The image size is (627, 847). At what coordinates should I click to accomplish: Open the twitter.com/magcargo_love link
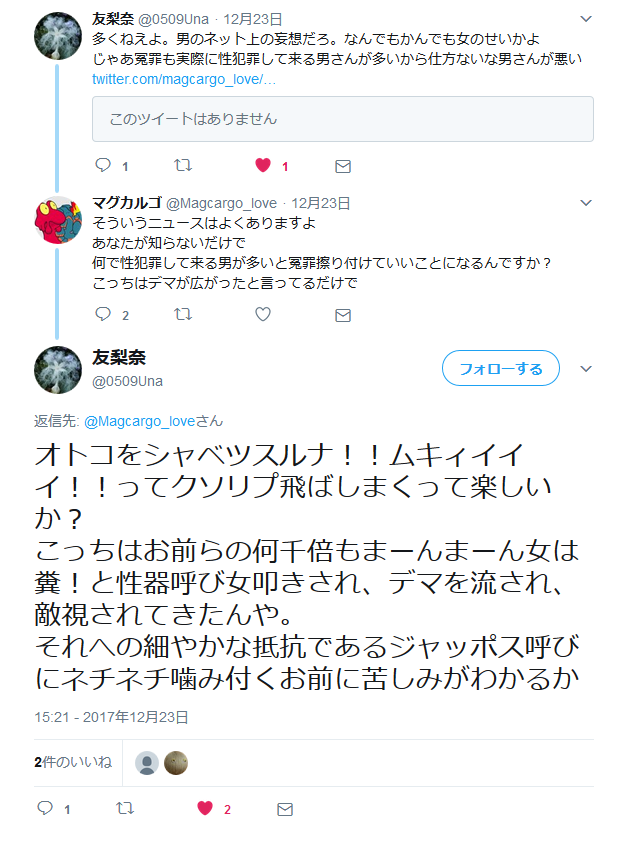(183, 78)
